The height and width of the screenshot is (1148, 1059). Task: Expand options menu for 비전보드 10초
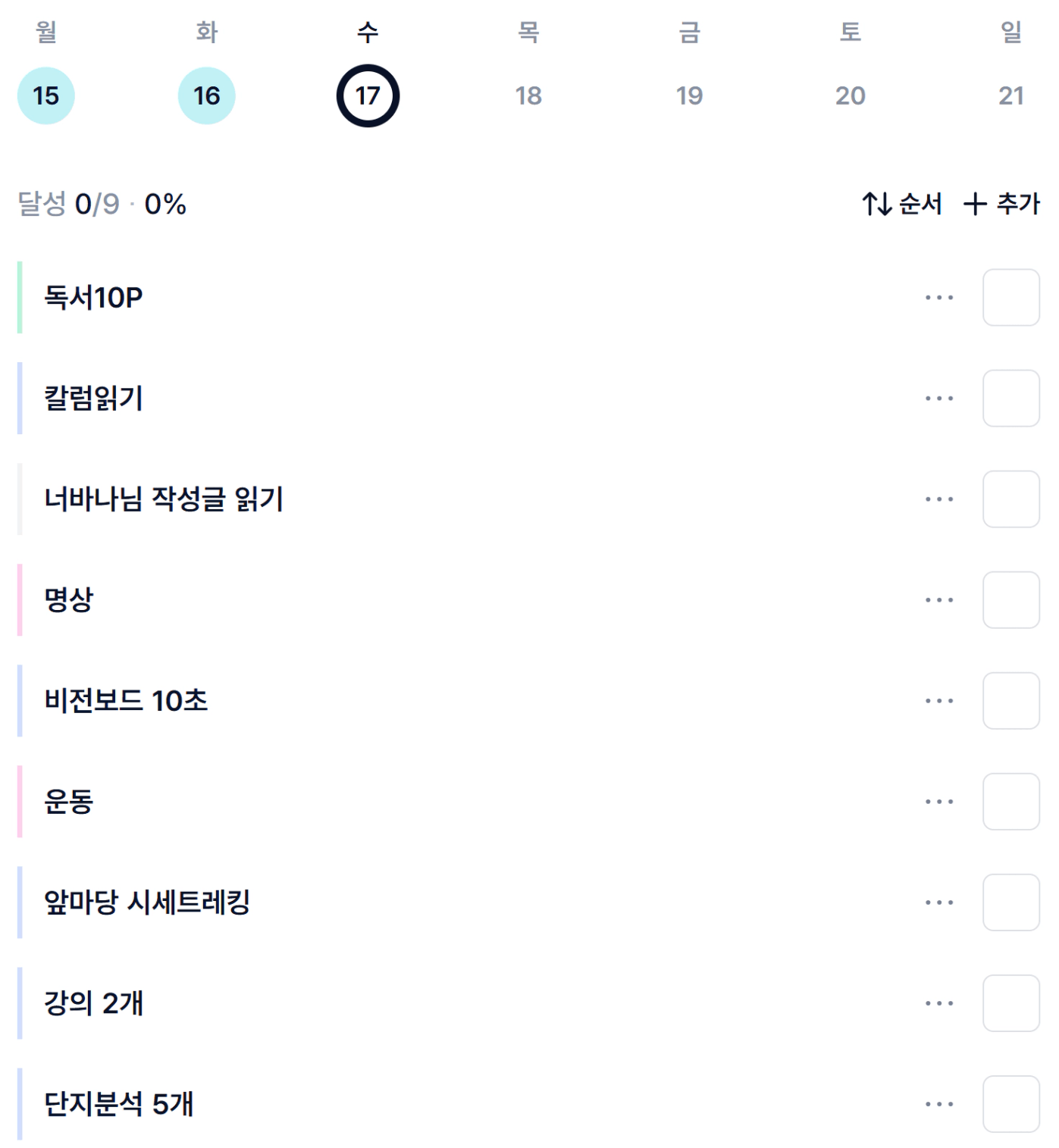(x=938, y=701)
